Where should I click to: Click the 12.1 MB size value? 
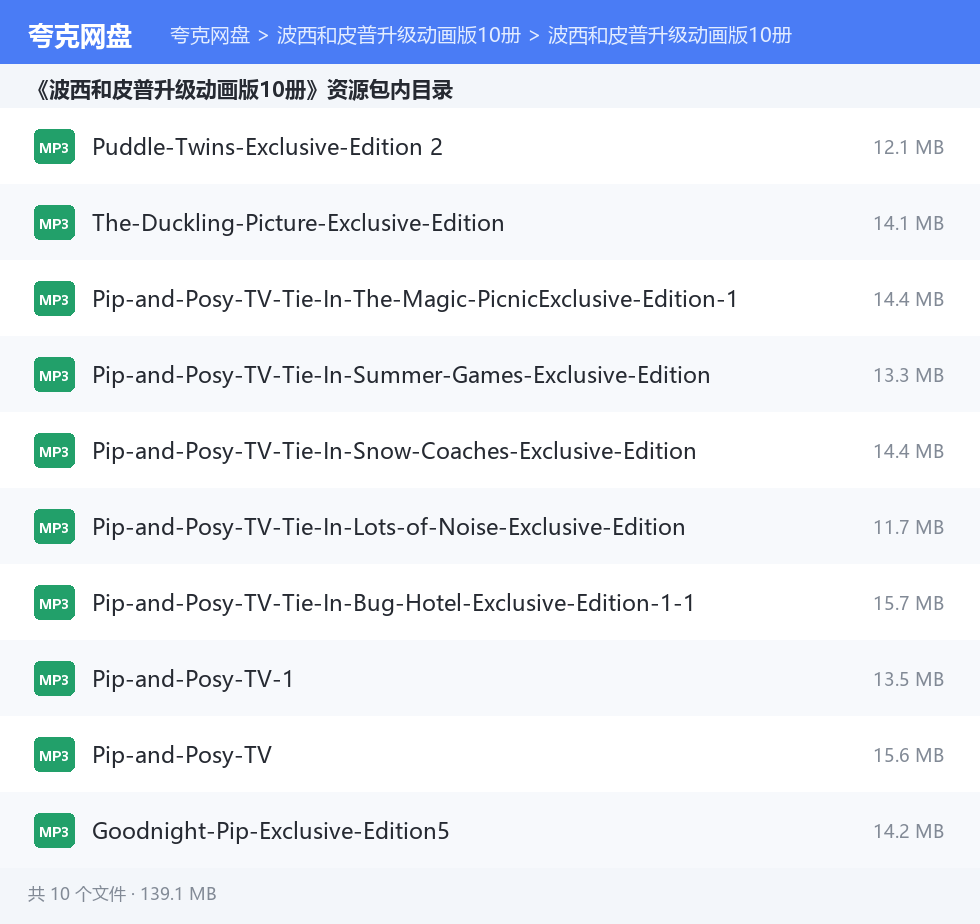tap(908, 148)
